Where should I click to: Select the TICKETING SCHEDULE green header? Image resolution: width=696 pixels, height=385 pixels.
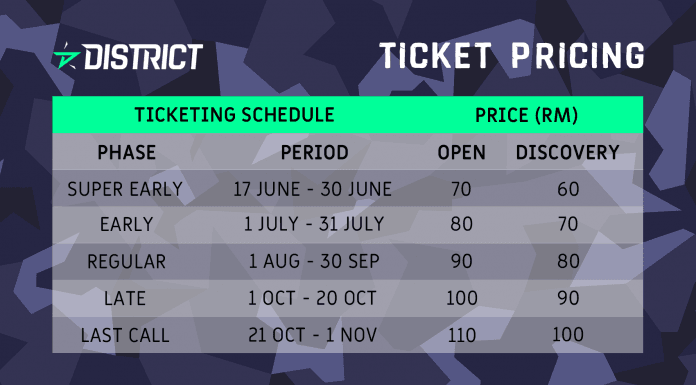[x=234, y=115]
